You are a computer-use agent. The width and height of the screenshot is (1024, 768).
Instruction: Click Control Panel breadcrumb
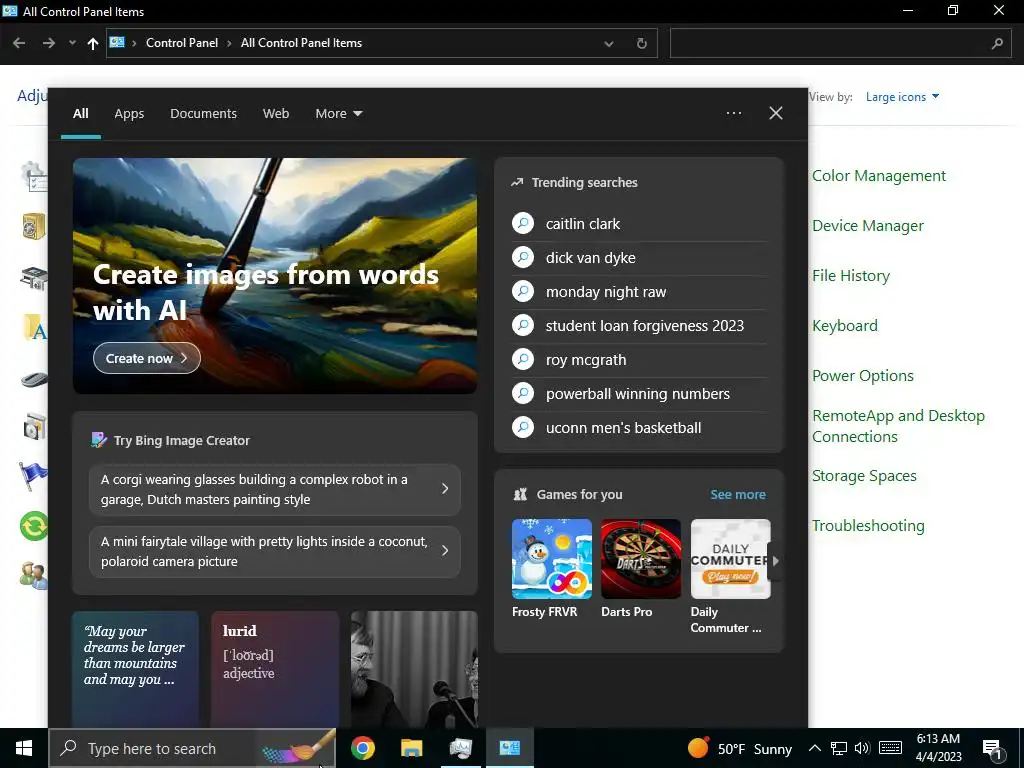point(182,43)
